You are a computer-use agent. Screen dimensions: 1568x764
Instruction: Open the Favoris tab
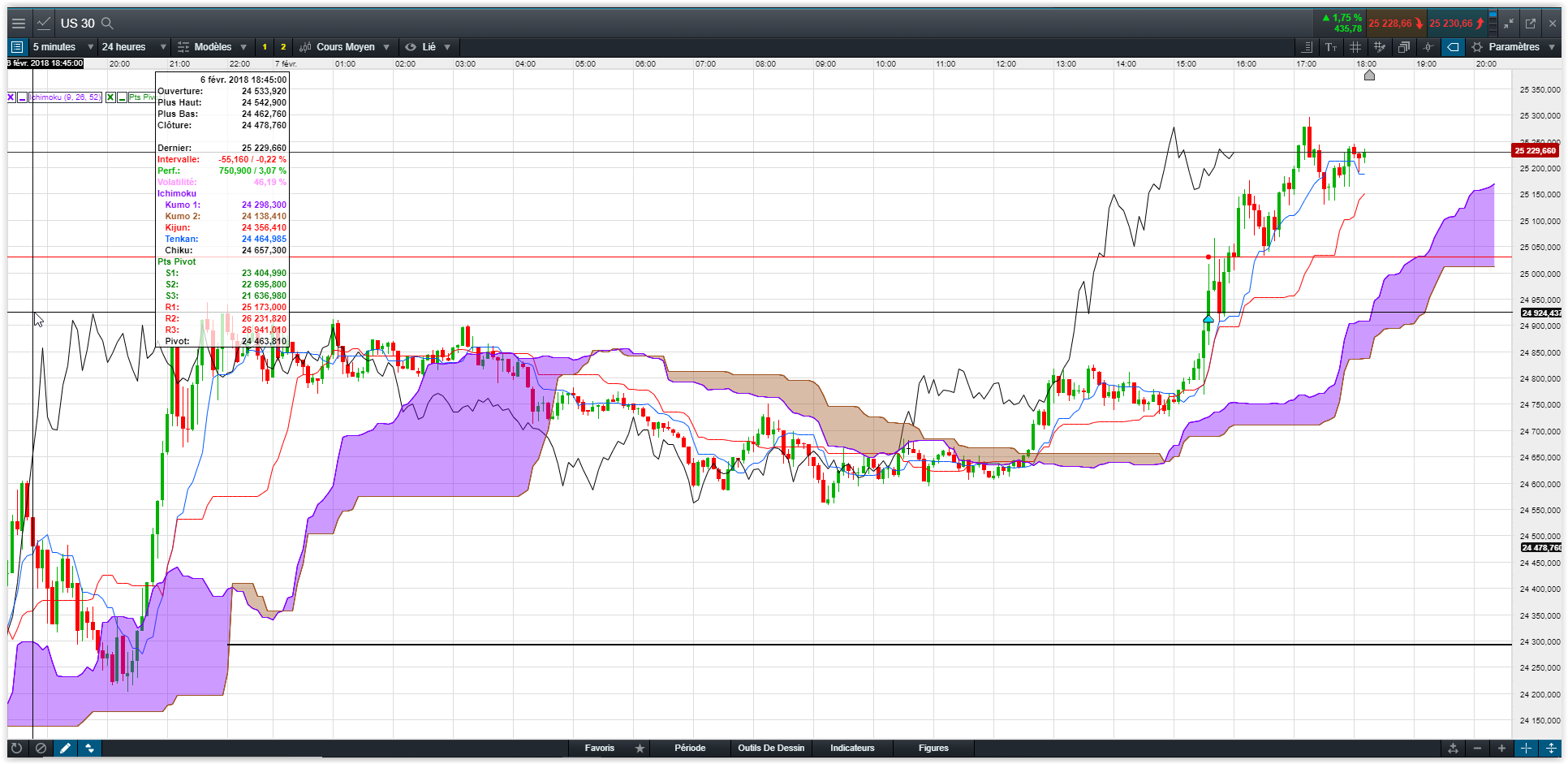pos(600,748)
